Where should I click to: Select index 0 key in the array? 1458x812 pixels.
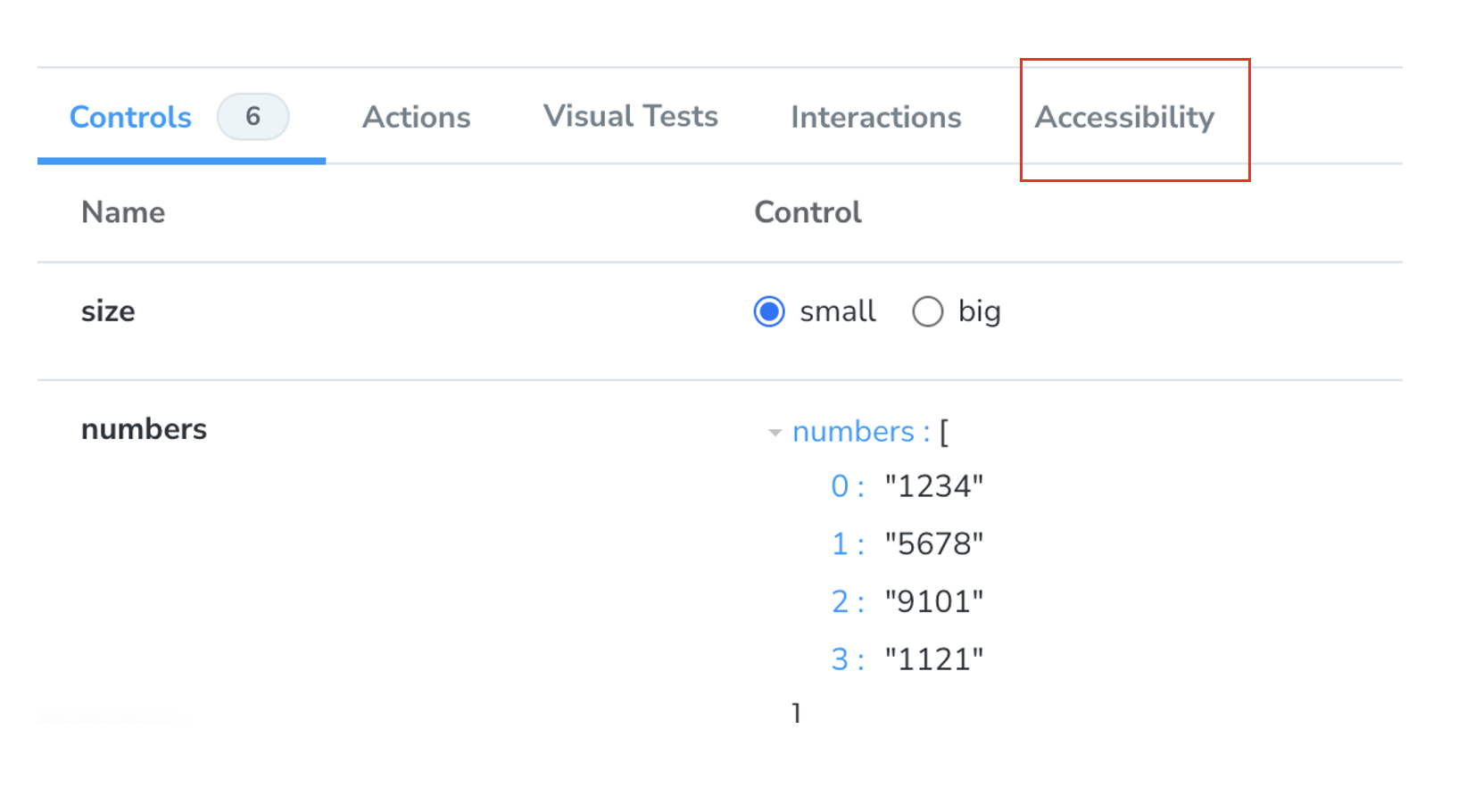(x=840, y=486)
